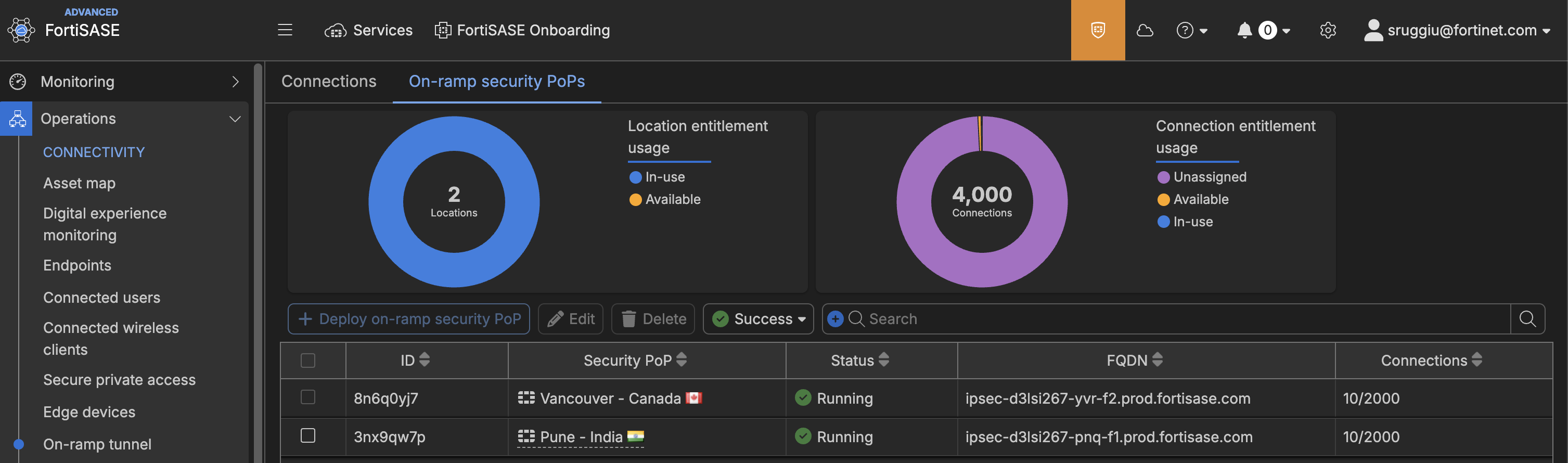Open the help question mark menu
Image resolution: width=1568 pixels, height=463 pixels.
(1191, 30)
